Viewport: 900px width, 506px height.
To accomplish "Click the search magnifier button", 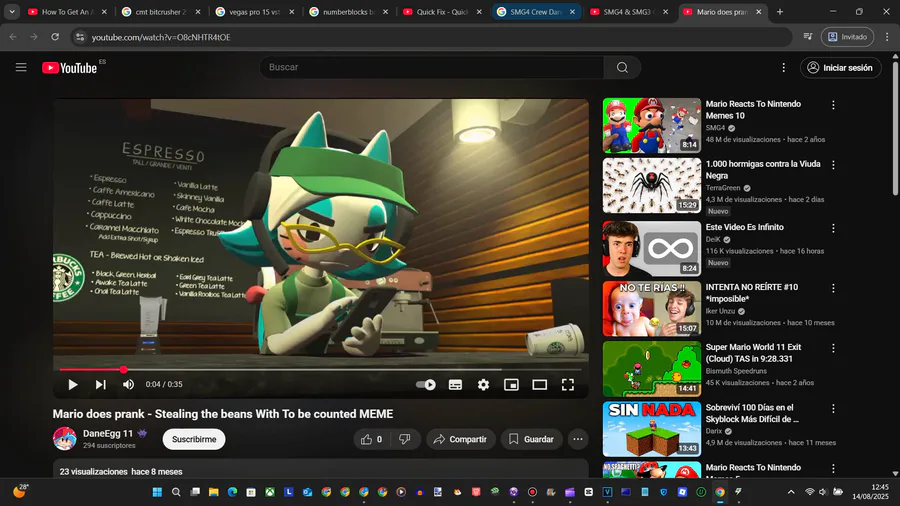I will 622,67.
